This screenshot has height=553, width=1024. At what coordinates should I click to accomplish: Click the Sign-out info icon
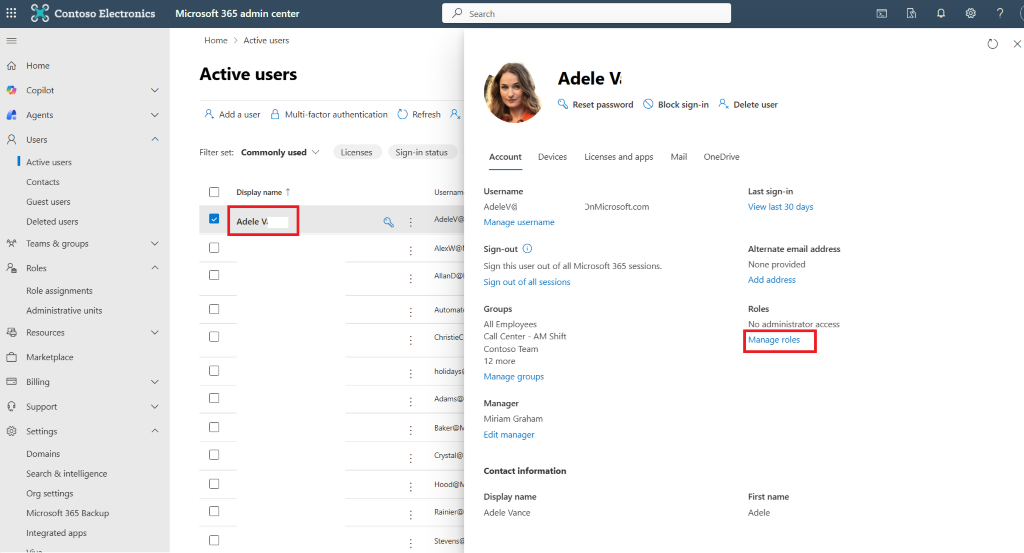coord(528,249)
